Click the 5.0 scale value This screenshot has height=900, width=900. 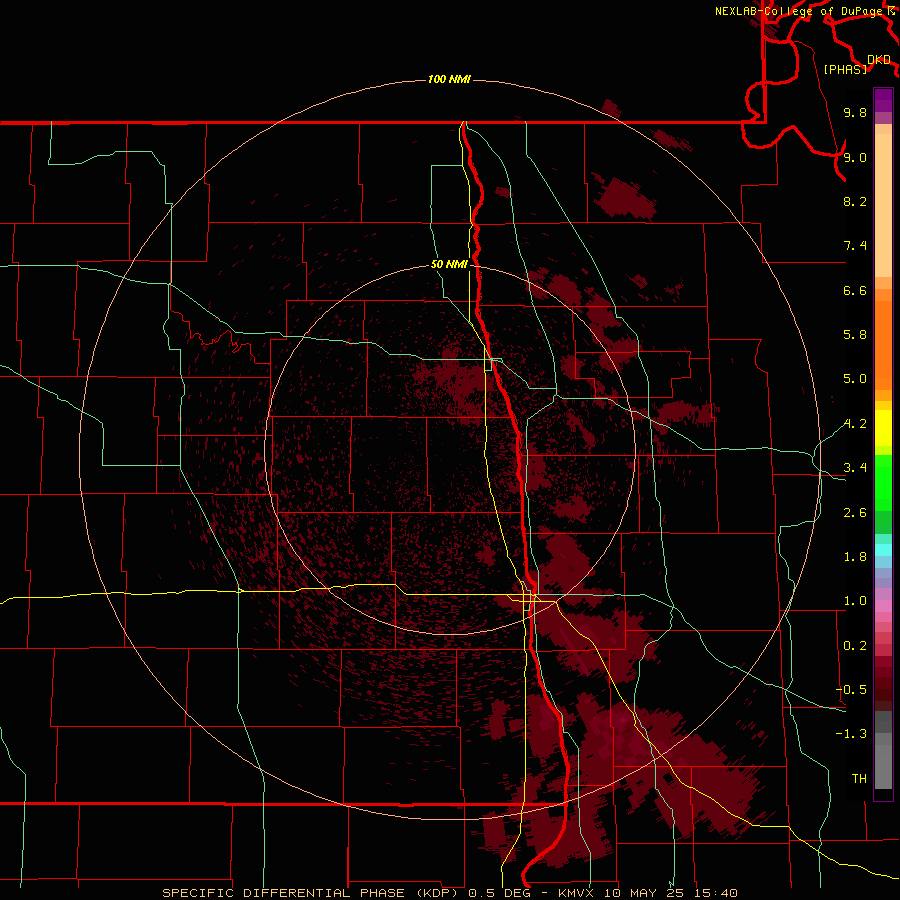(x=855, y=379)
